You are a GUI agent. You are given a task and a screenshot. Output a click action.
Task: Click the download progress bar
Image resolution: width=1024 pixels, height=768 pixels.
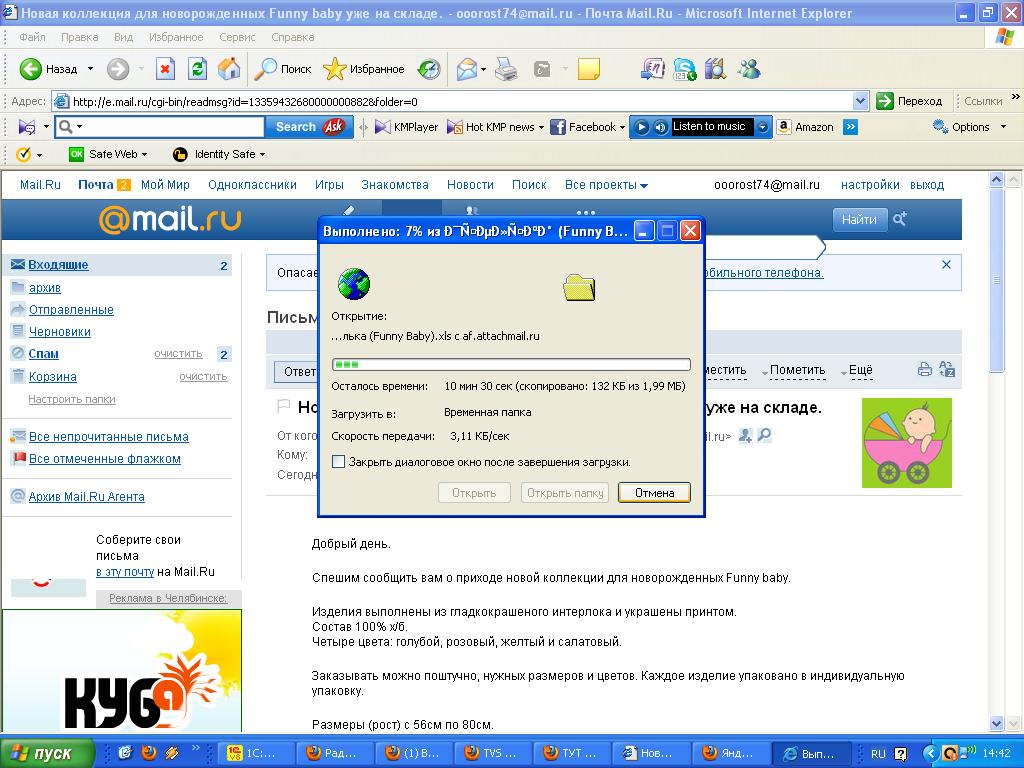[511, 365]
